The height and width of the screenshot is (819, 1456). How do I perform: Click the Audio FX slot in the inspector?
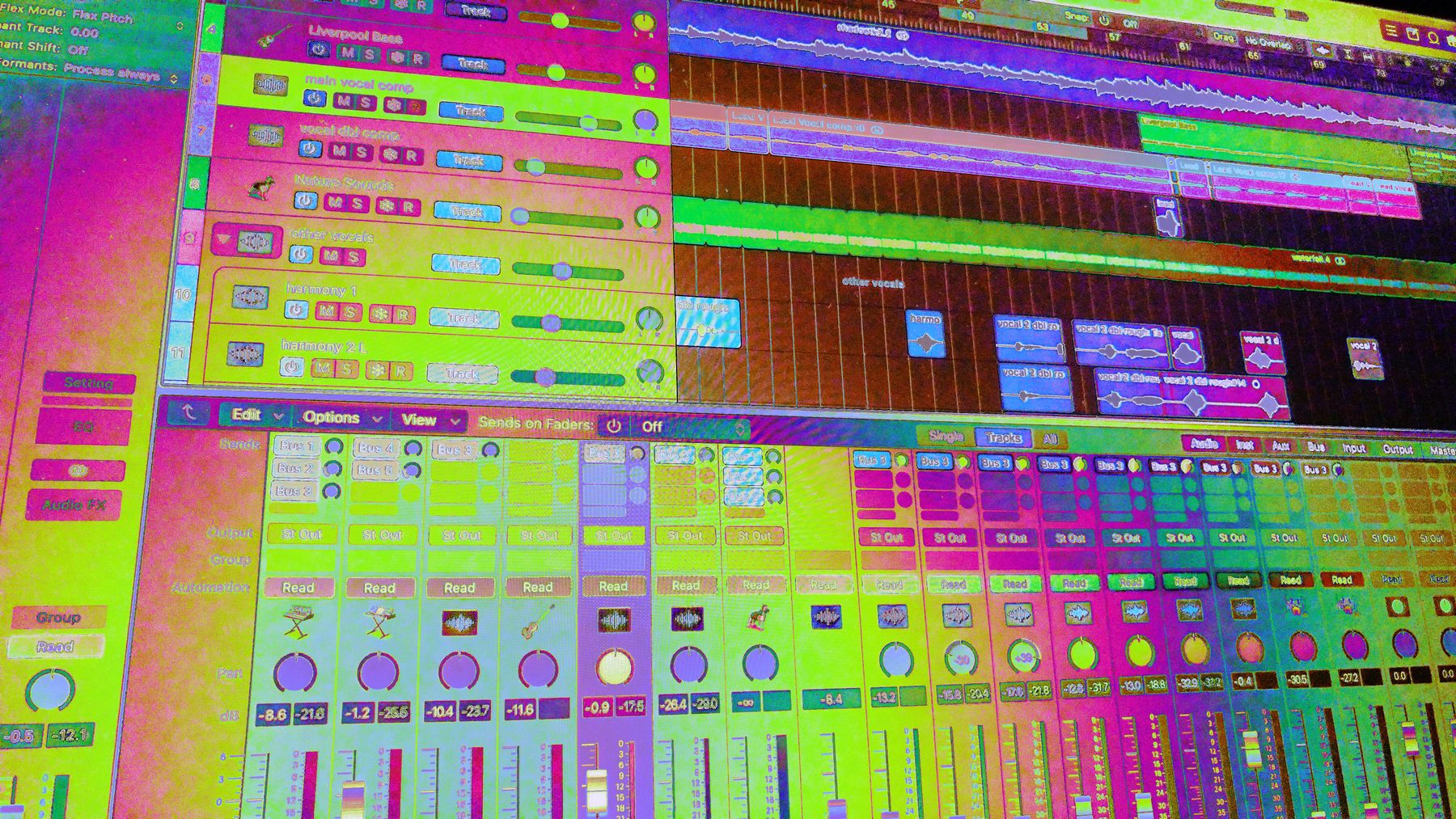(74, 505)
